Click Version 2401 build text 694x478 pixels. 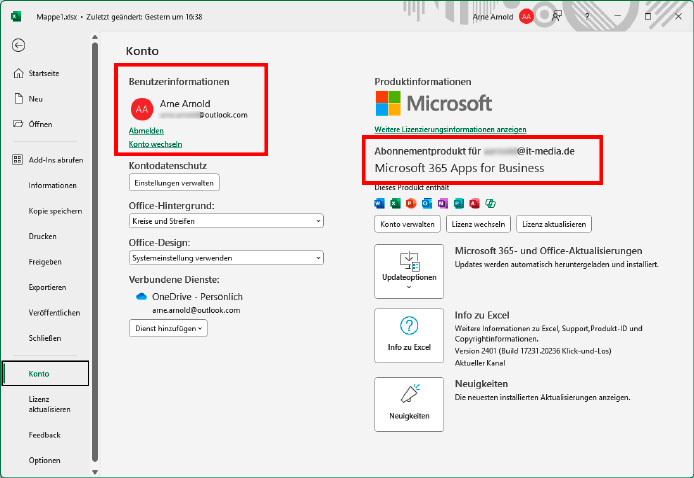coord(533,351)
